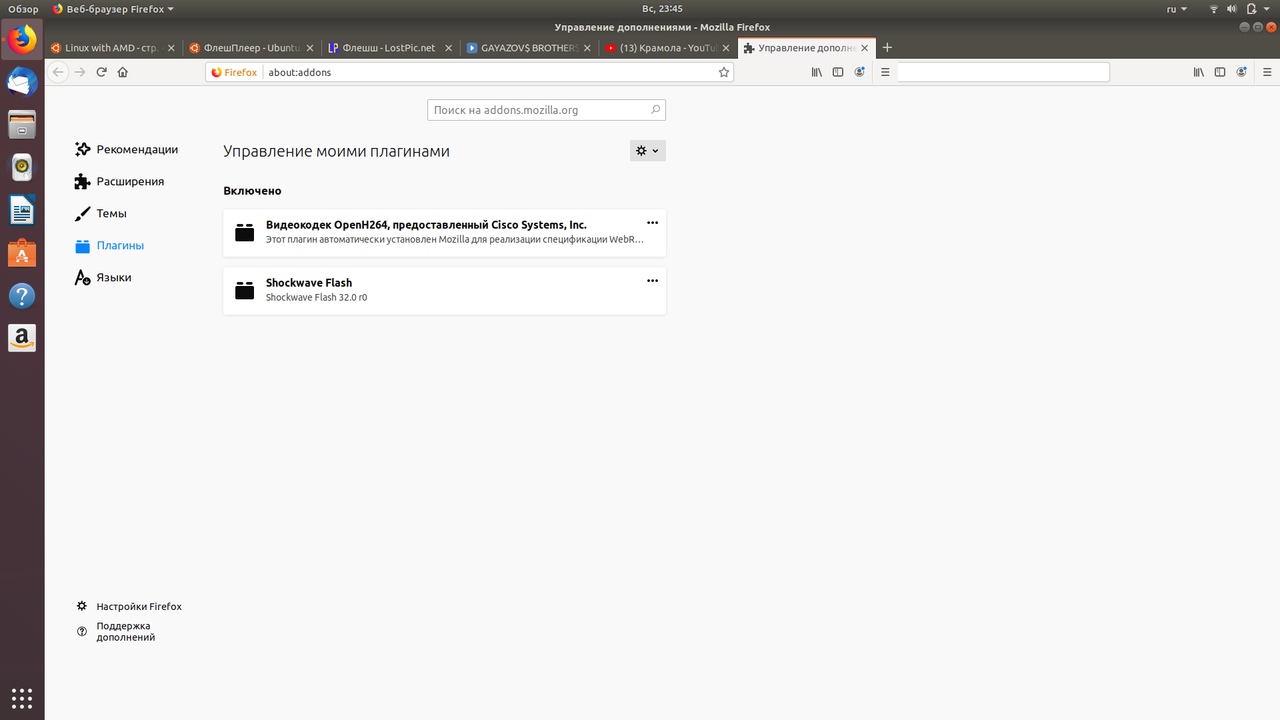Open the Расширения (Extensions) category
1280x720 pixels.
coord(120,181)
